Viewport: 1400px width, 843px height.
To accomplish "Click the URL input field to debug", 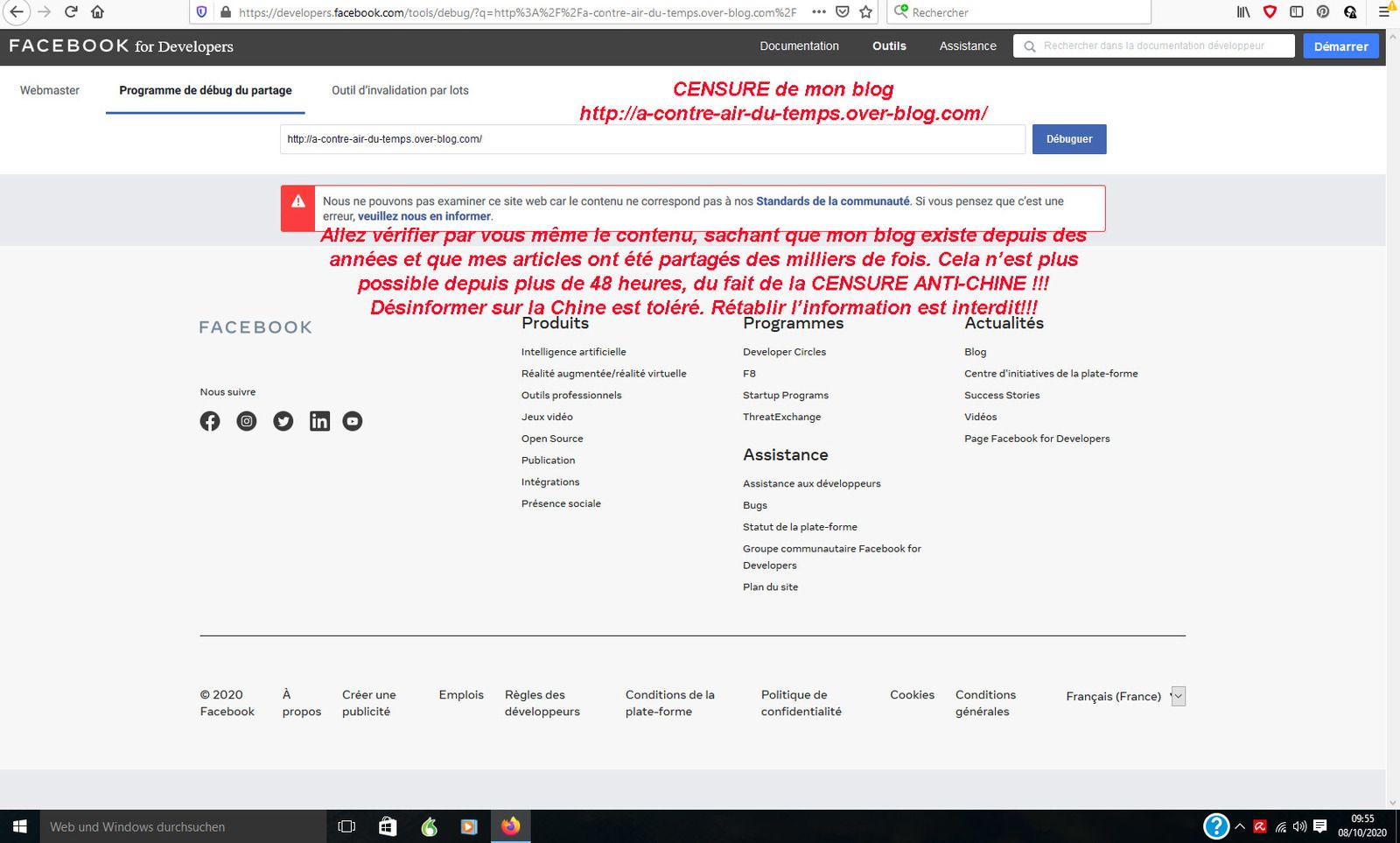I will tap(653, 139).
